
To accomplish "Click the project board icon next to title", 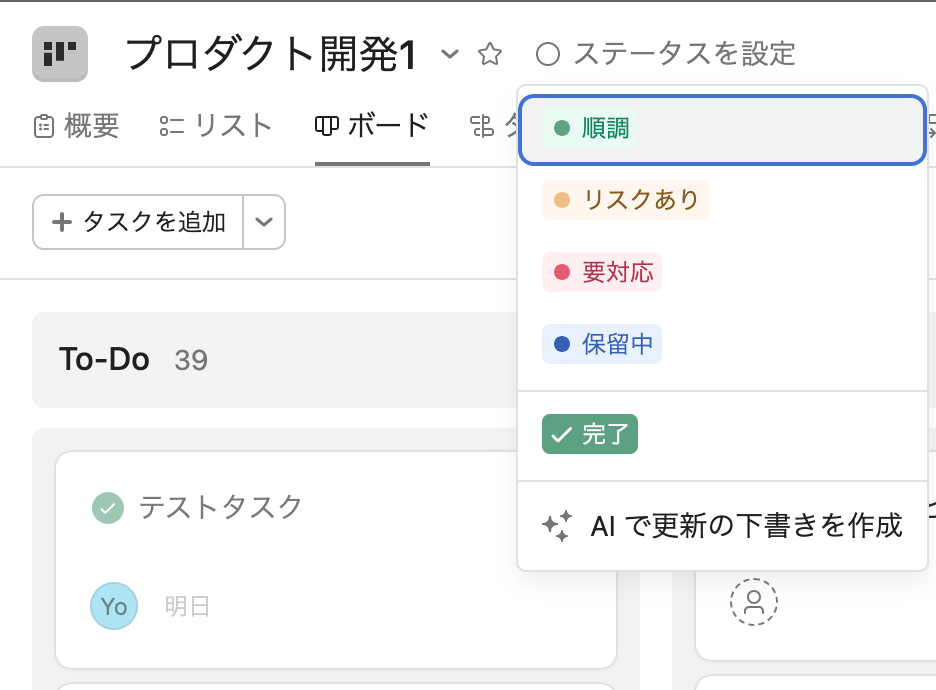I will click(x=60, y=54).
